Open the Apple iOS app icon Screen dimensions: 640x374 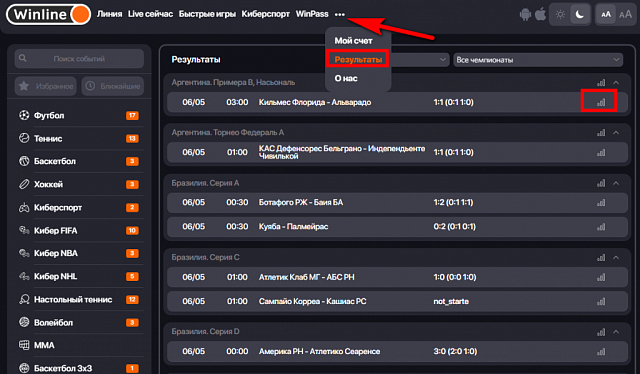(540, 14)
